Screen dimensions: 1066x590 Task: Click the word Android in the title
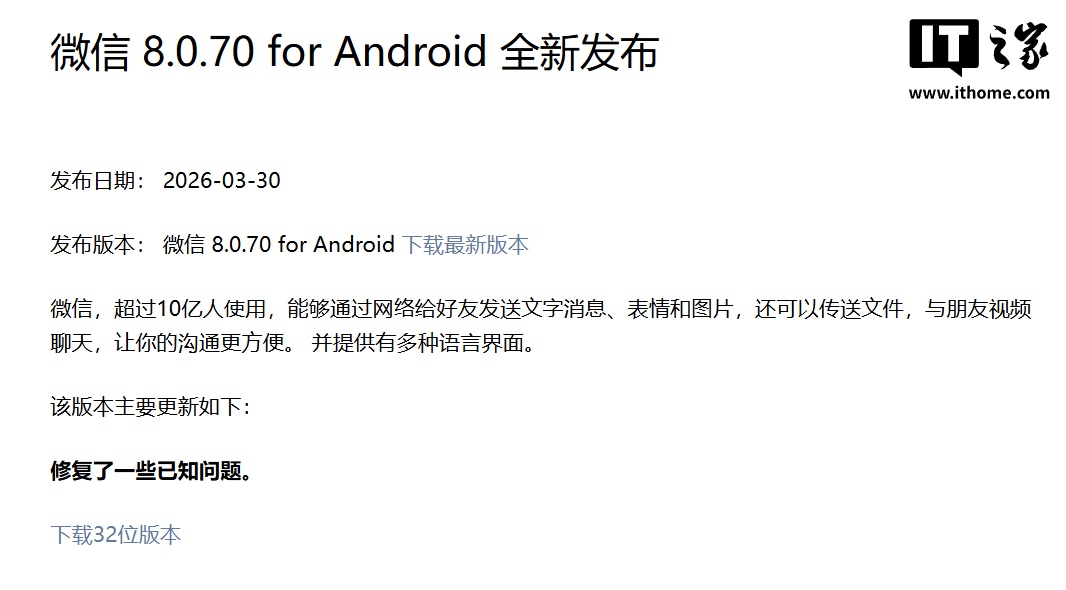pos(411,52)
